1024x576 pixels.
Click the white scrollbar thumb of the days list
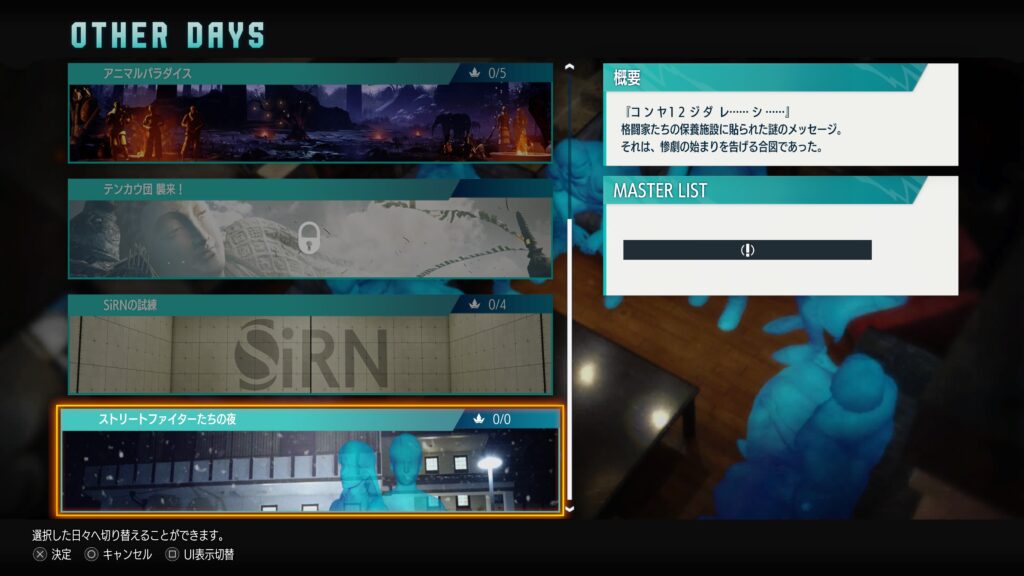click(569, 360)
